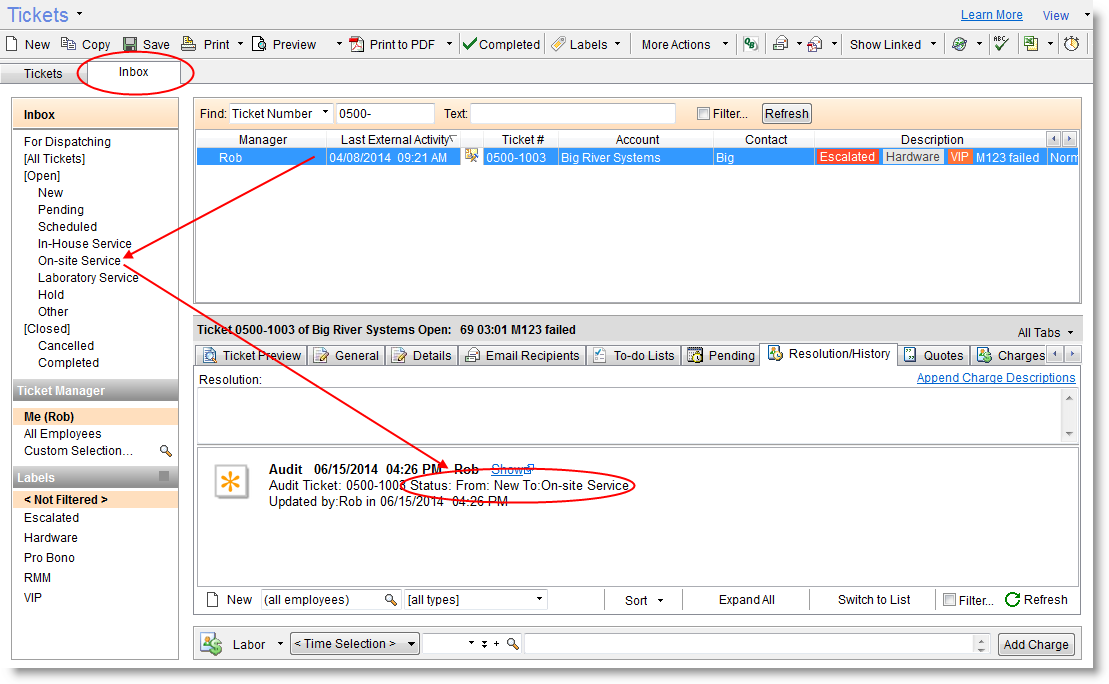Viewport: 1109px width, 684px height.
Task: Click the Expand All button
Action: (746, 599)
